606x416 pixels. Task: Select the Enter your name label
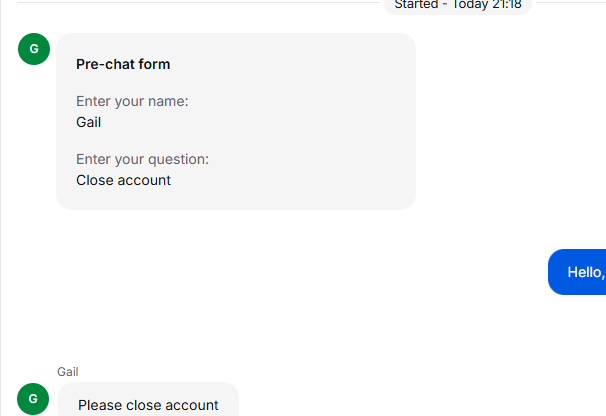click(x=132, y=101)
